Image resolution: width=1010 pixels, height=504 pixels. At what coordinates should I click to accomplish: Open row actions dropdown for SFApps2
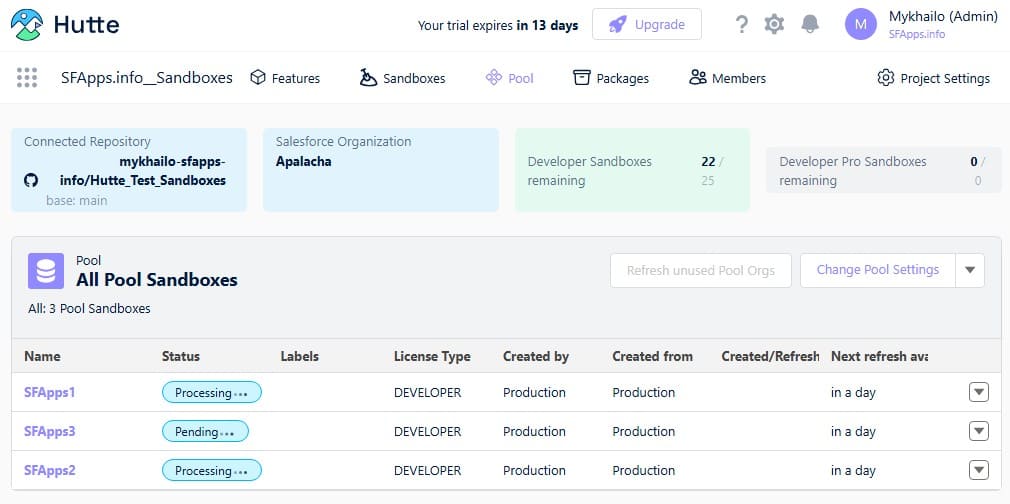click(978, 470)
